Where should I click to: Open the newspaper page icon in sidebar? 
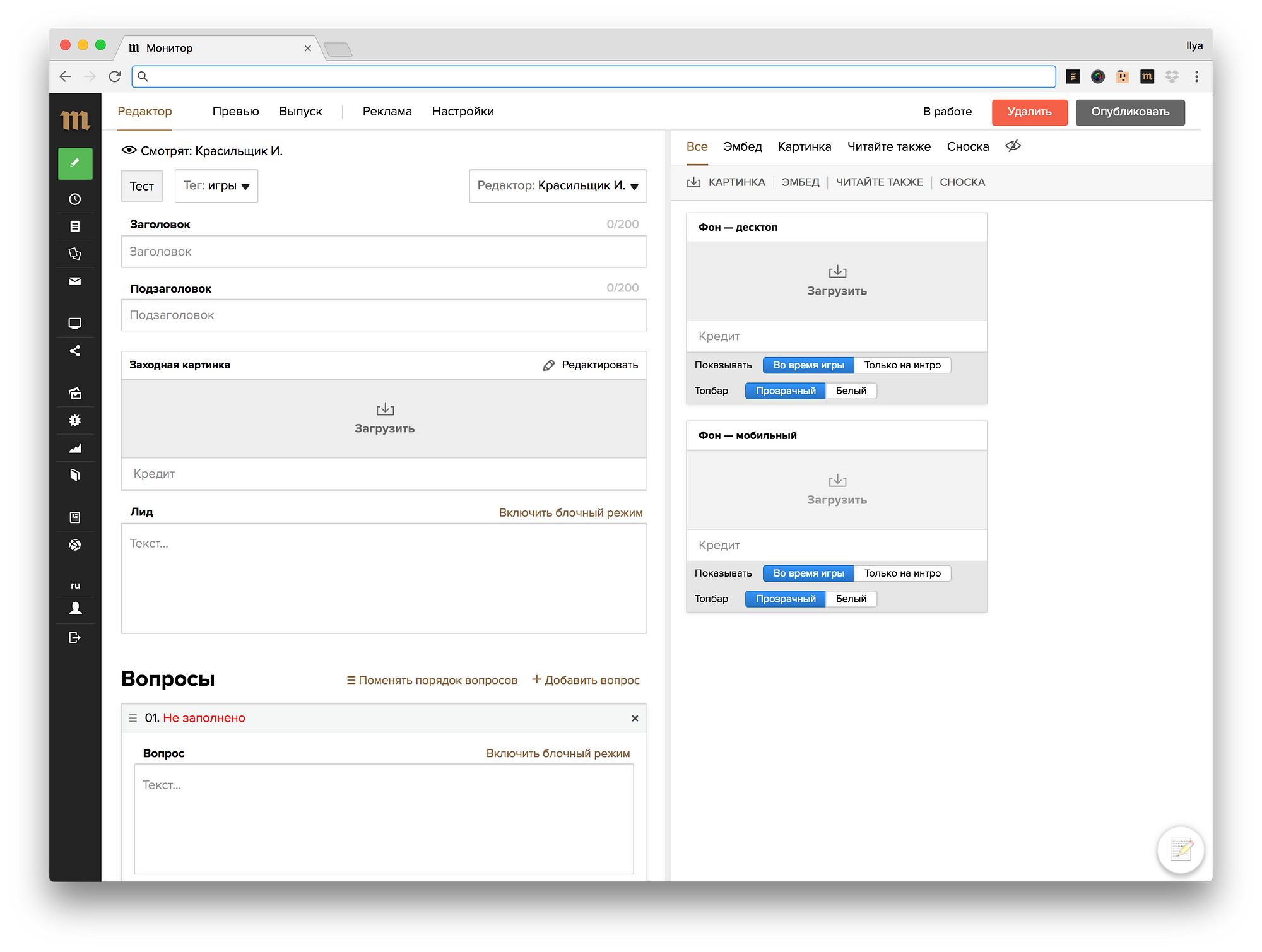click(75, 517)
